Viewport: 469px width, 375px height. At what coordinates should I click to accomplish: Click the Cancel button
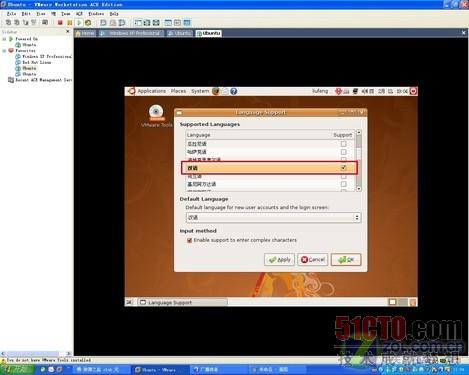[313, 260]
